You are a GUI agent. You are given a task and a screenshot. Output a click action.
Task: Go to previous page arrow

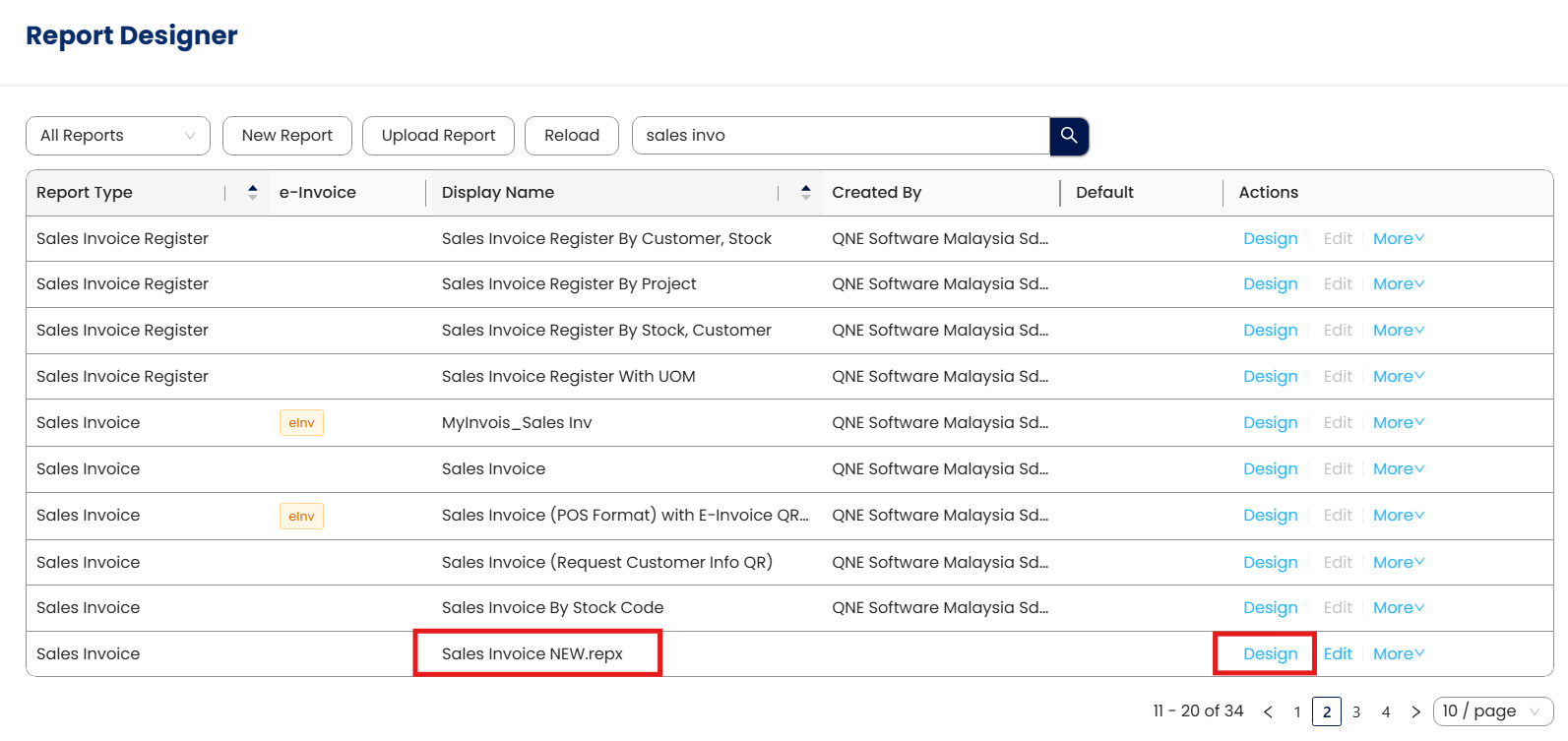pyautogui.click(x=1268, y=711)
